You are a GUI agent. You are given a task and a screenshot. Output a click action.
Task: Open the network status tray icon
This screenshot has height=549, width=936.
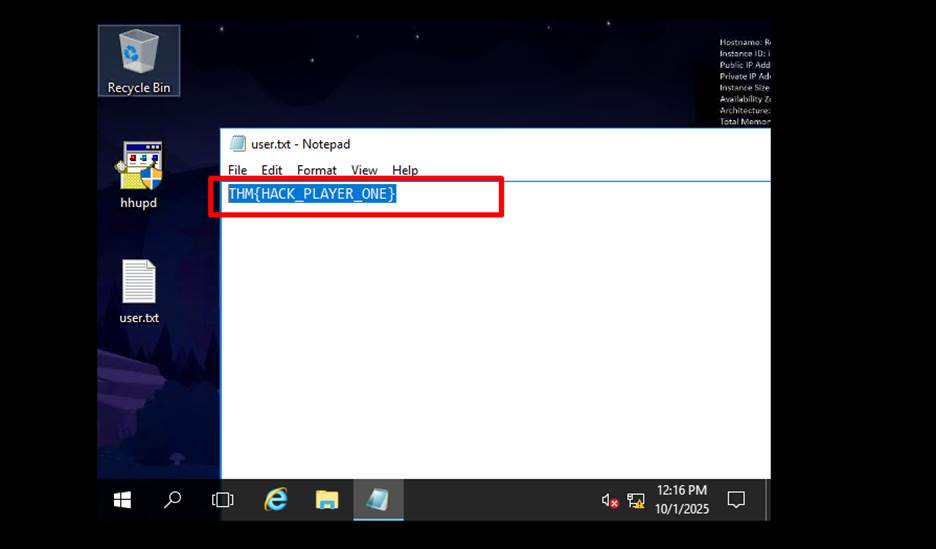(x=635, y=500)
